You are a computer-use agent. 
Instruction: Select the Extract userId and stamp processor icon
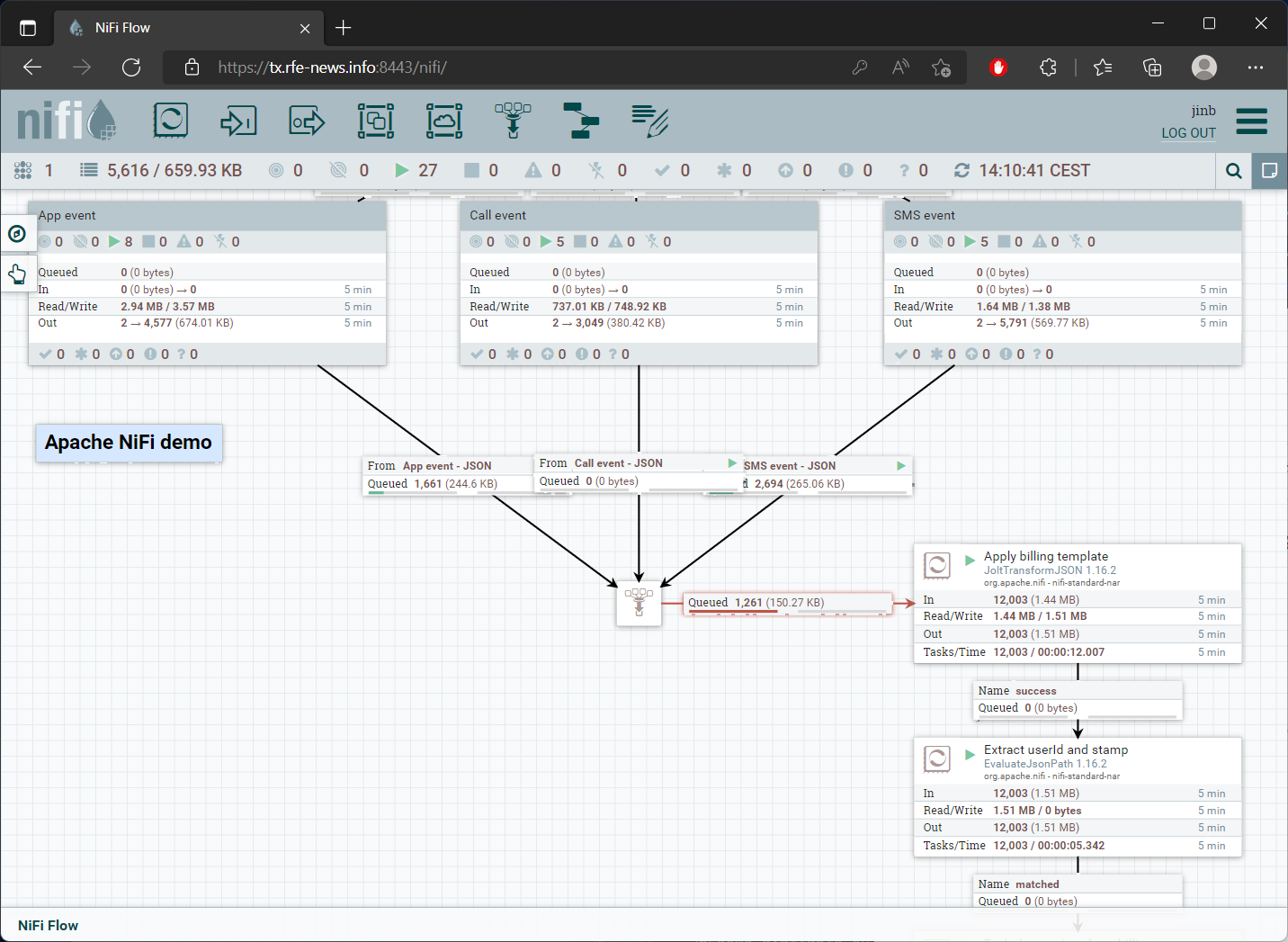point(937,759)
